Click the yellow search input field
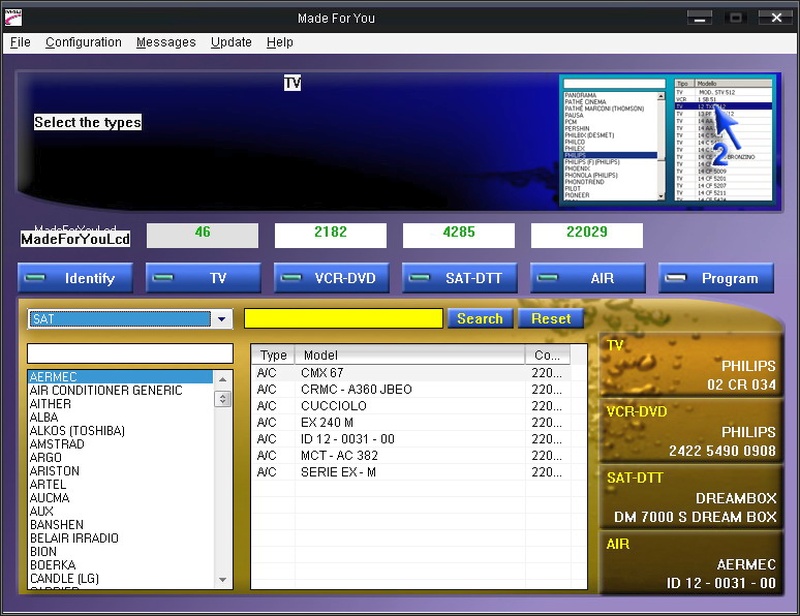The width and height of the screenshot is (800, 616). [x=343, y=318]
